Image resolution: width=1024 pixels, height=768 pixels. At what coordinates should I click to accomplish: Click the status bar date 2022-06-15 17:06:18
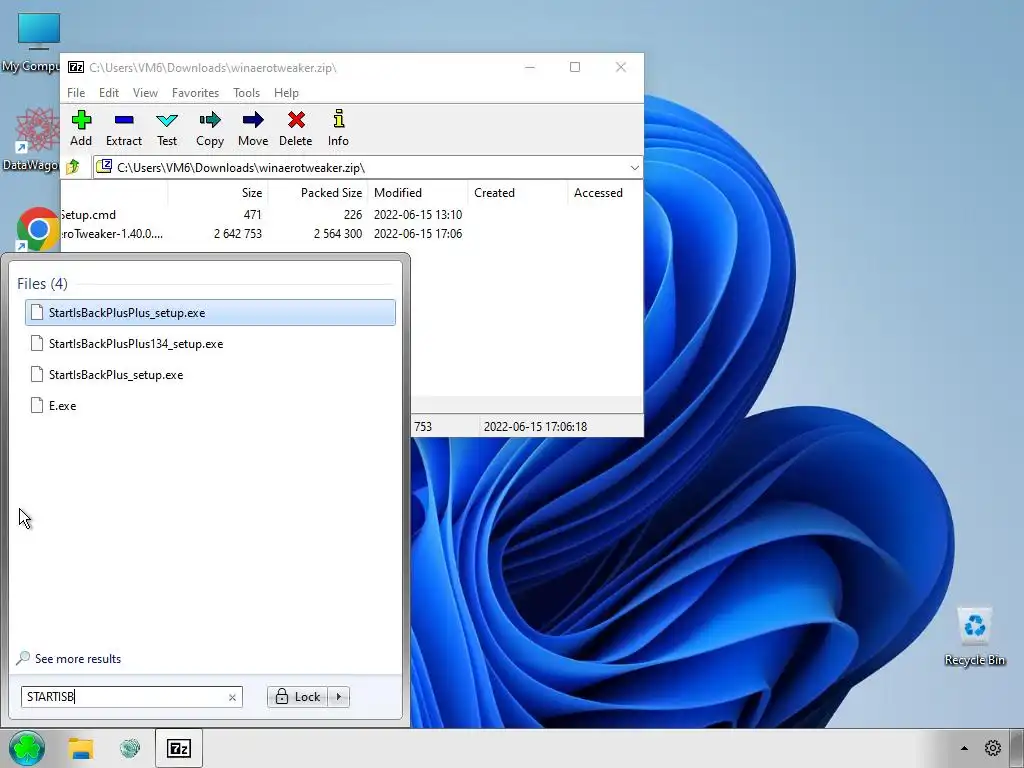pyautogui.click(x=535, y=426)
